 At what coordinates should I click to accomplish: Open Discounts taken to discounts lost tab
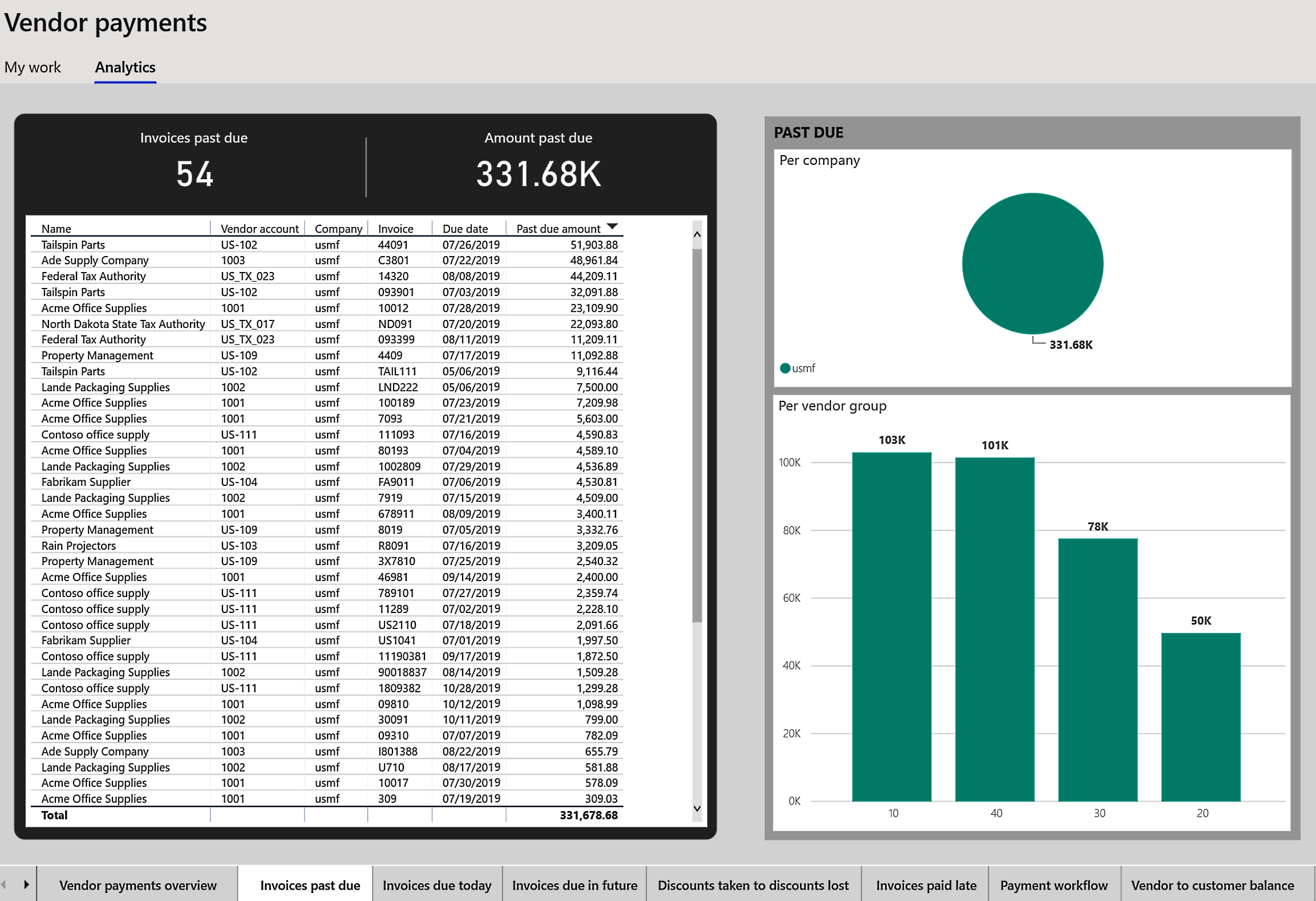tap(752, 885)
